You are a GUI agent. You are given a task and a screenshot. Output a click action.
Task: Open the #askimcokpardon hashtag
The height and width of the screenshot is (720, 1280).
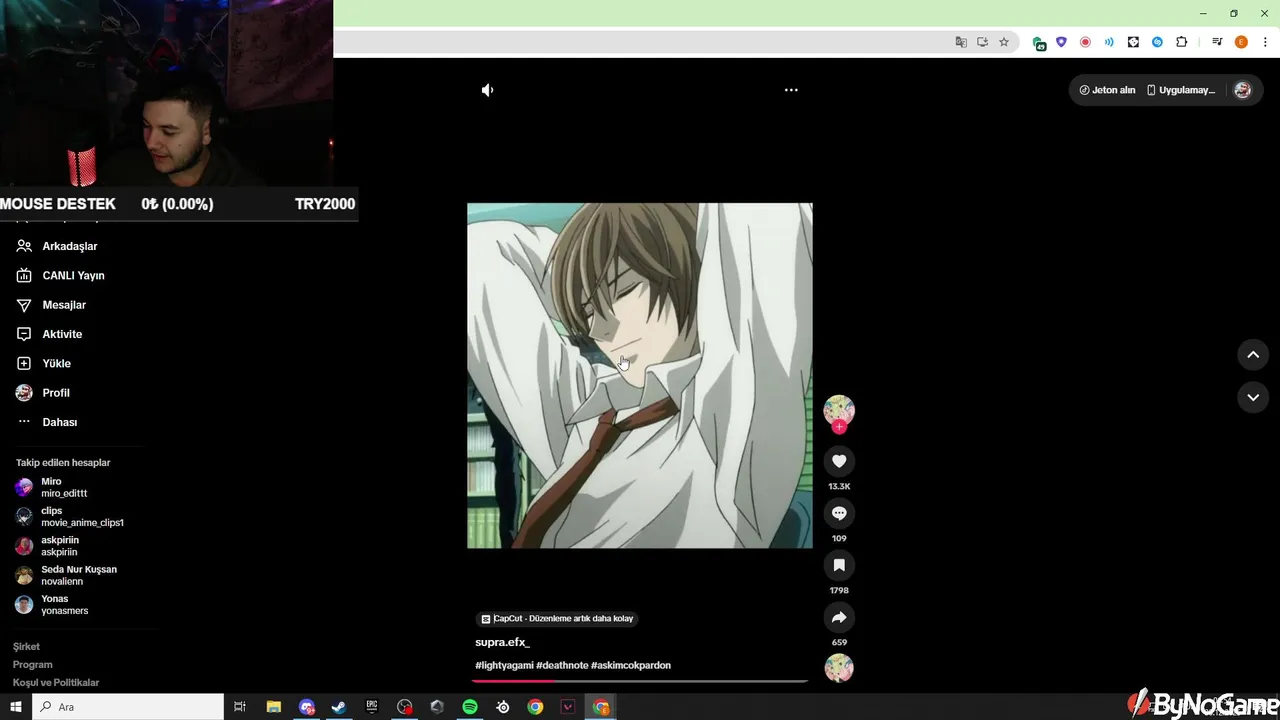tap(631, 665)
